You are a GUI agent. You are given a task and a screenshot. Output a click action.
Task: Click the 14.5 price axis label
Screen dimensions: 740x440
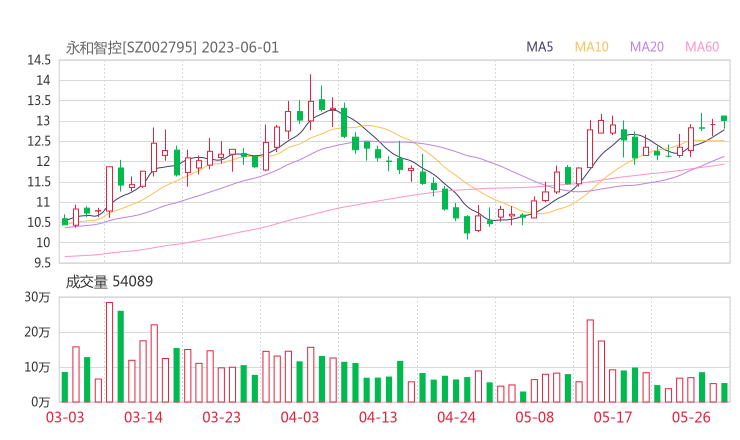point(39,60)
